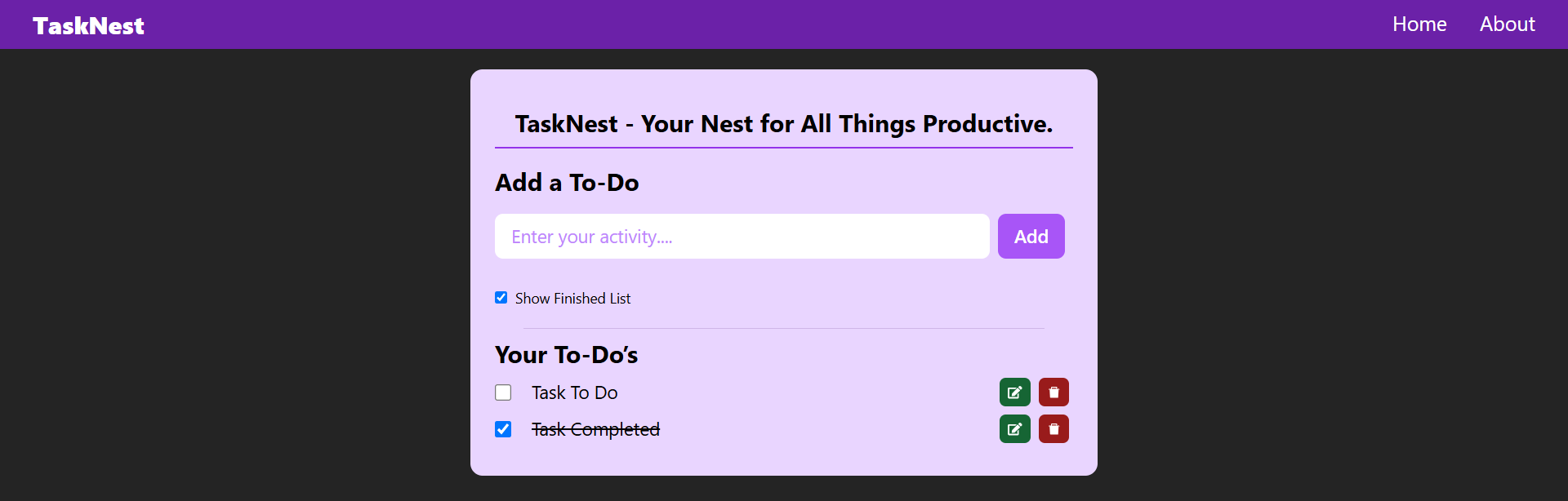Click the Add button
Screen dimensions: 1568x501
pyautogui.click(x=1031, y=236)
